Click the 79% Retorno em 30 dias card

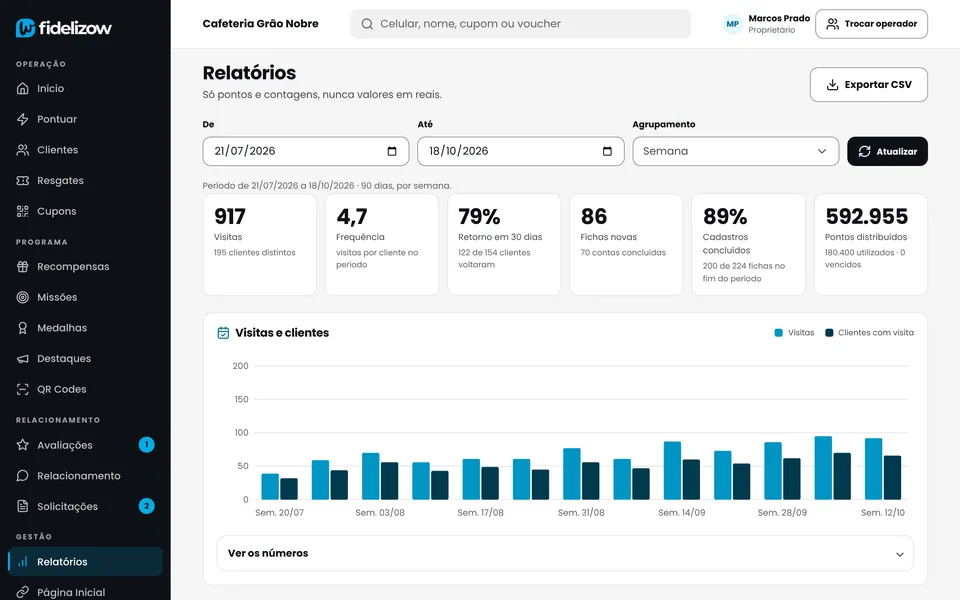click(x=504, y=244)
